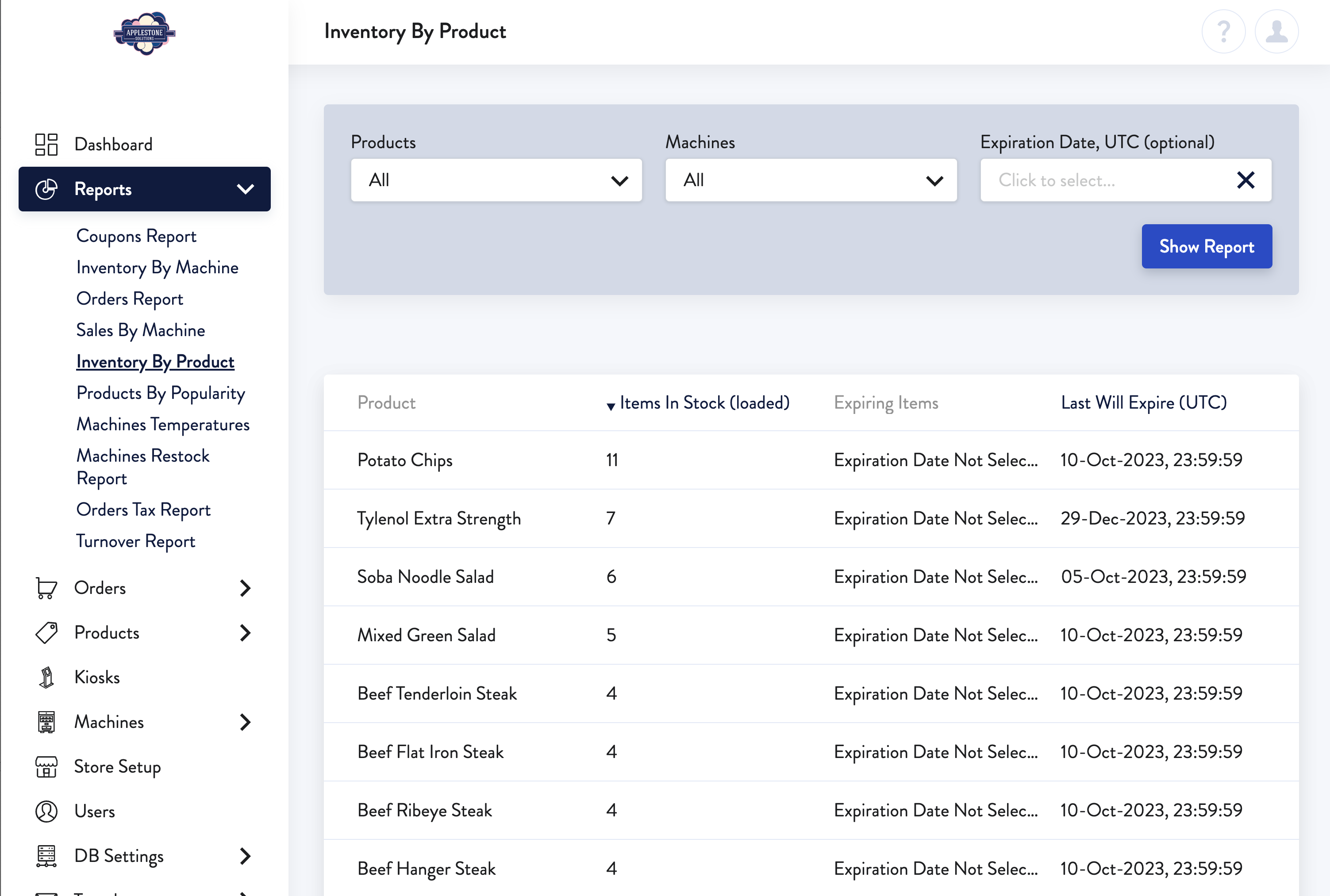Open Orders Tax Report
This screenshot has height=896, width=1330.
[x=143, y=510]
